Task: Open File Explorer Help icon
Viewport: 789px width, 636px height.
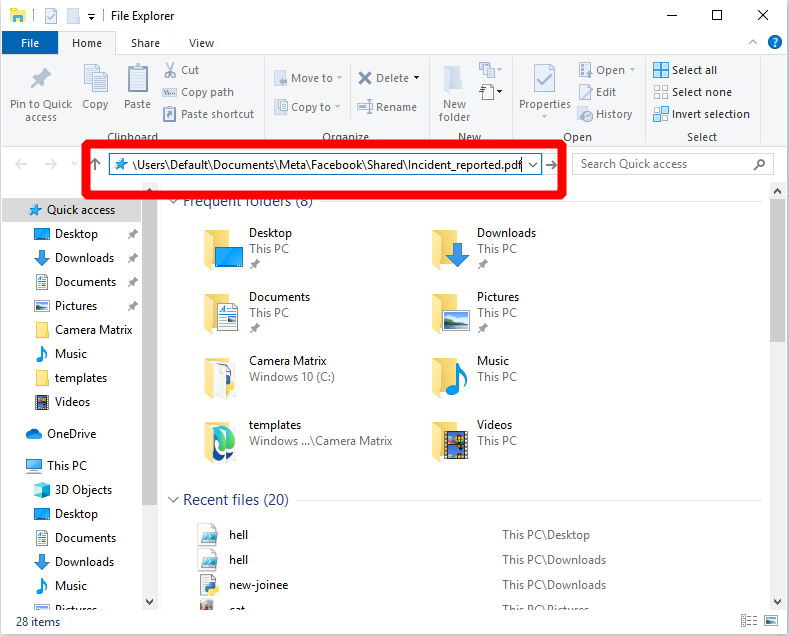Action: pyautogui.click(x=774, y=42)
